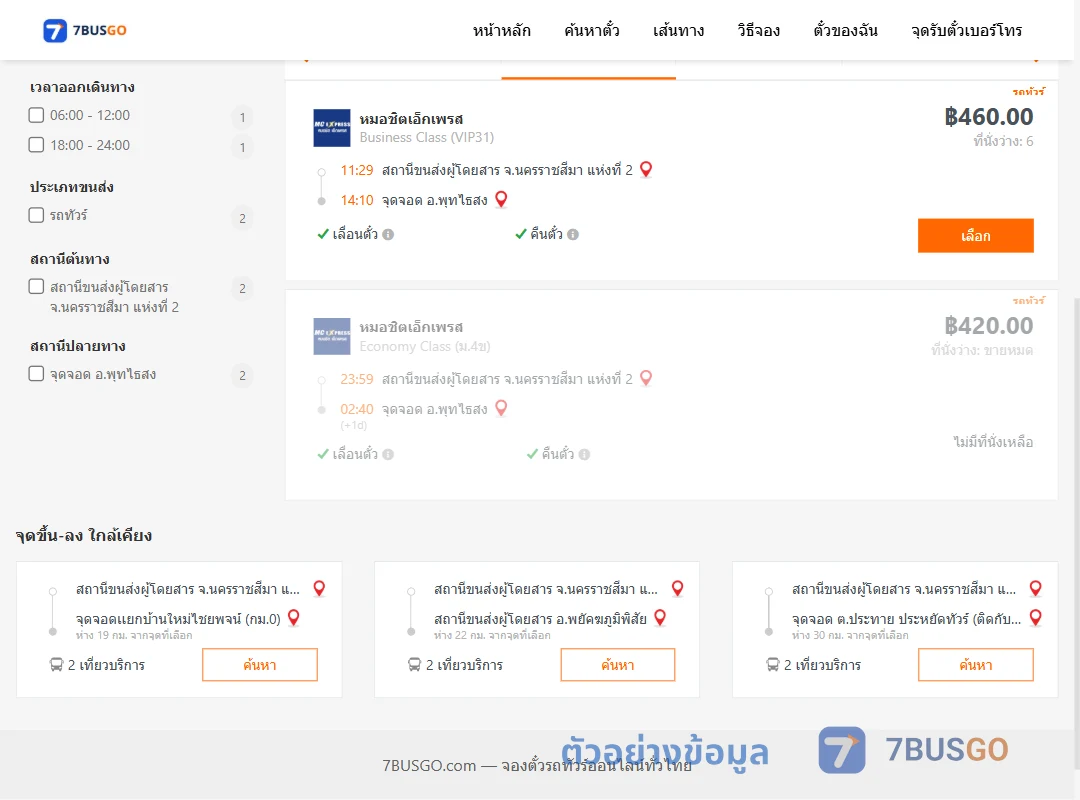Open the 7BUSGO logo in header

(85, 30)
